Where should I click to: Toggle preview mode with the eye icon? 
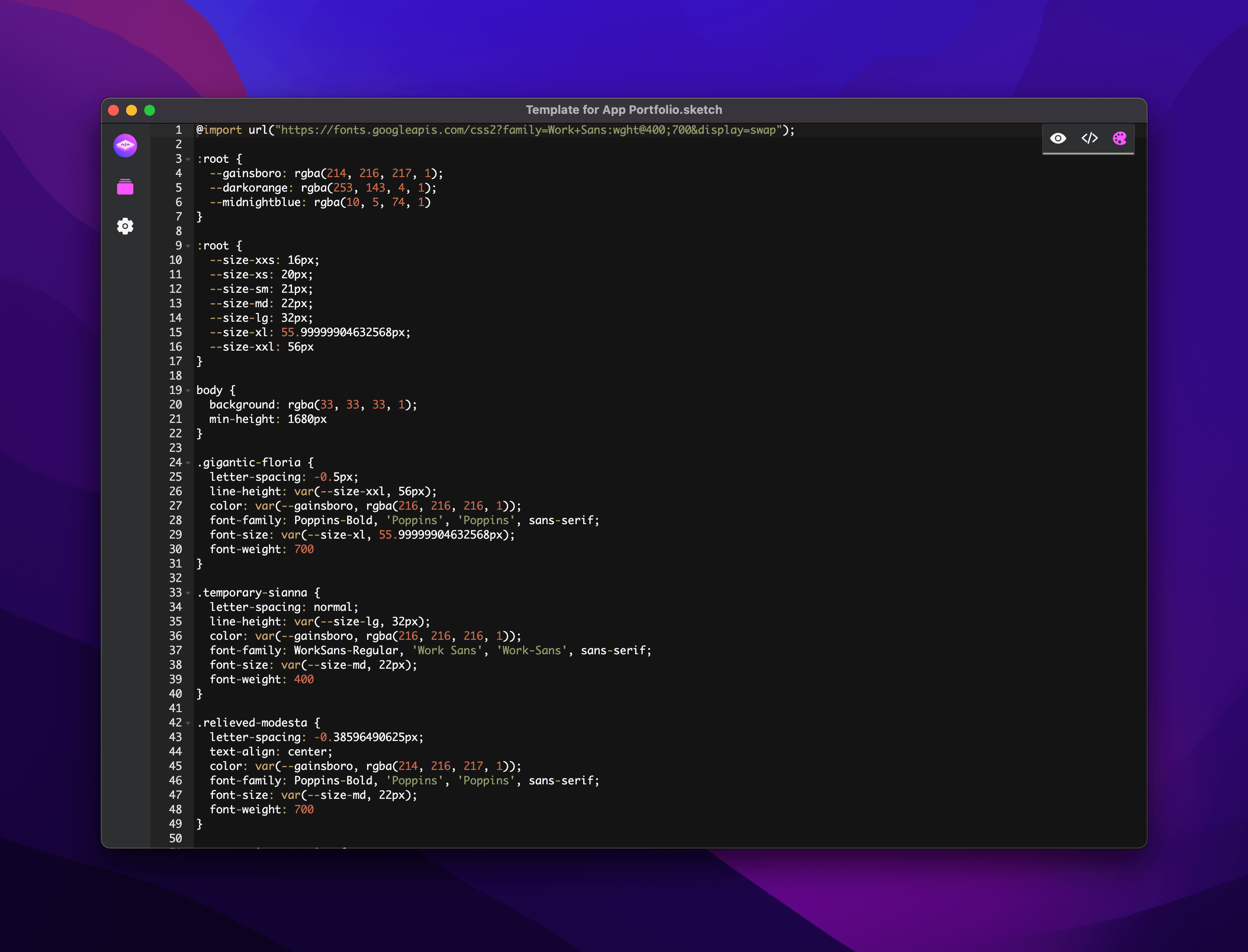coord(1059,138)
